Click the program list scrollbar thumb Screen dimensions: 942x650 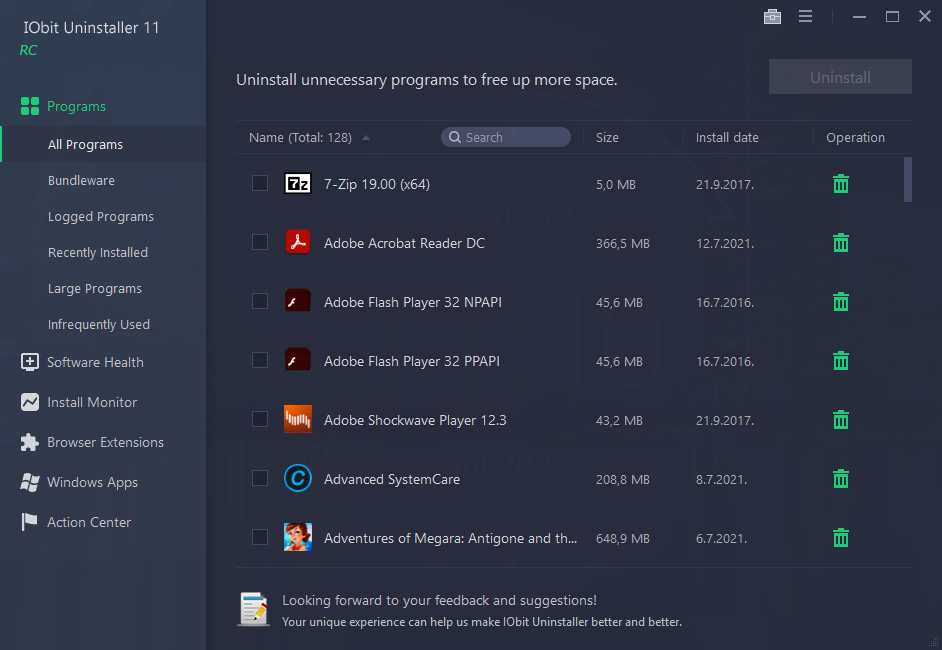(908, 180)
